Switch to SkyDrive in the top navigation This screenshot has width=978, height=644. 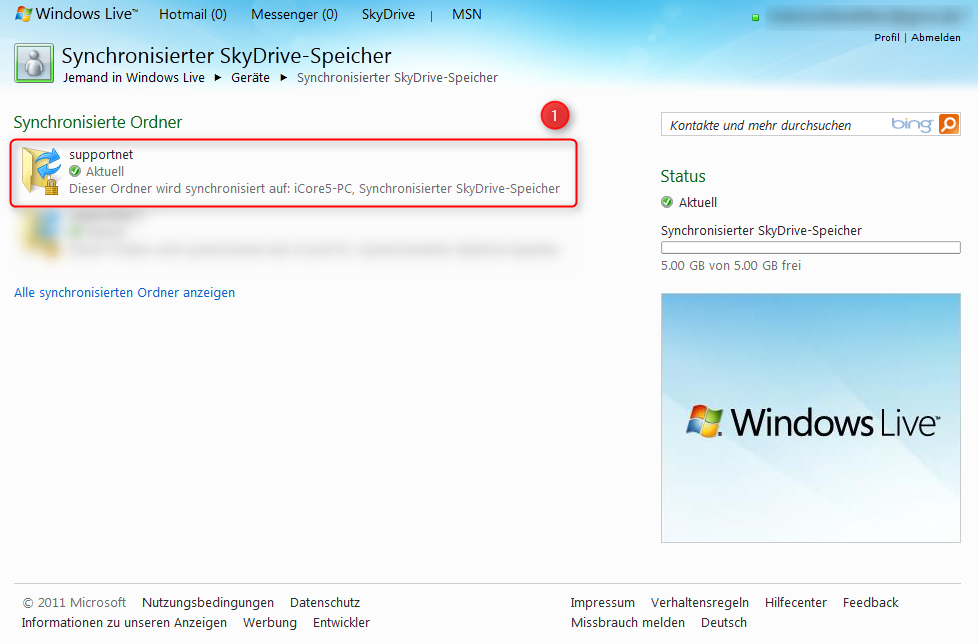[x=388, y=14]
